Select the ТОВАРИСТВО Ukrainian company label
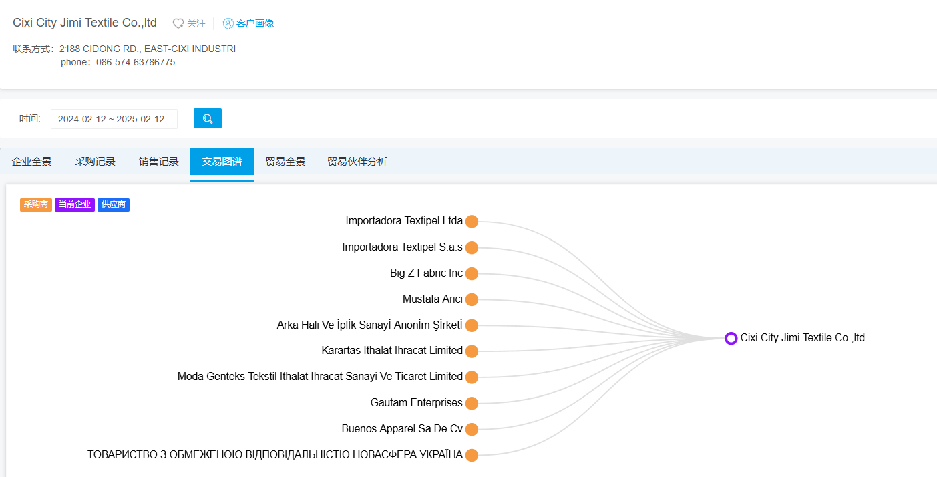Viewport: 937px width, 477px height. click(275, 455)
